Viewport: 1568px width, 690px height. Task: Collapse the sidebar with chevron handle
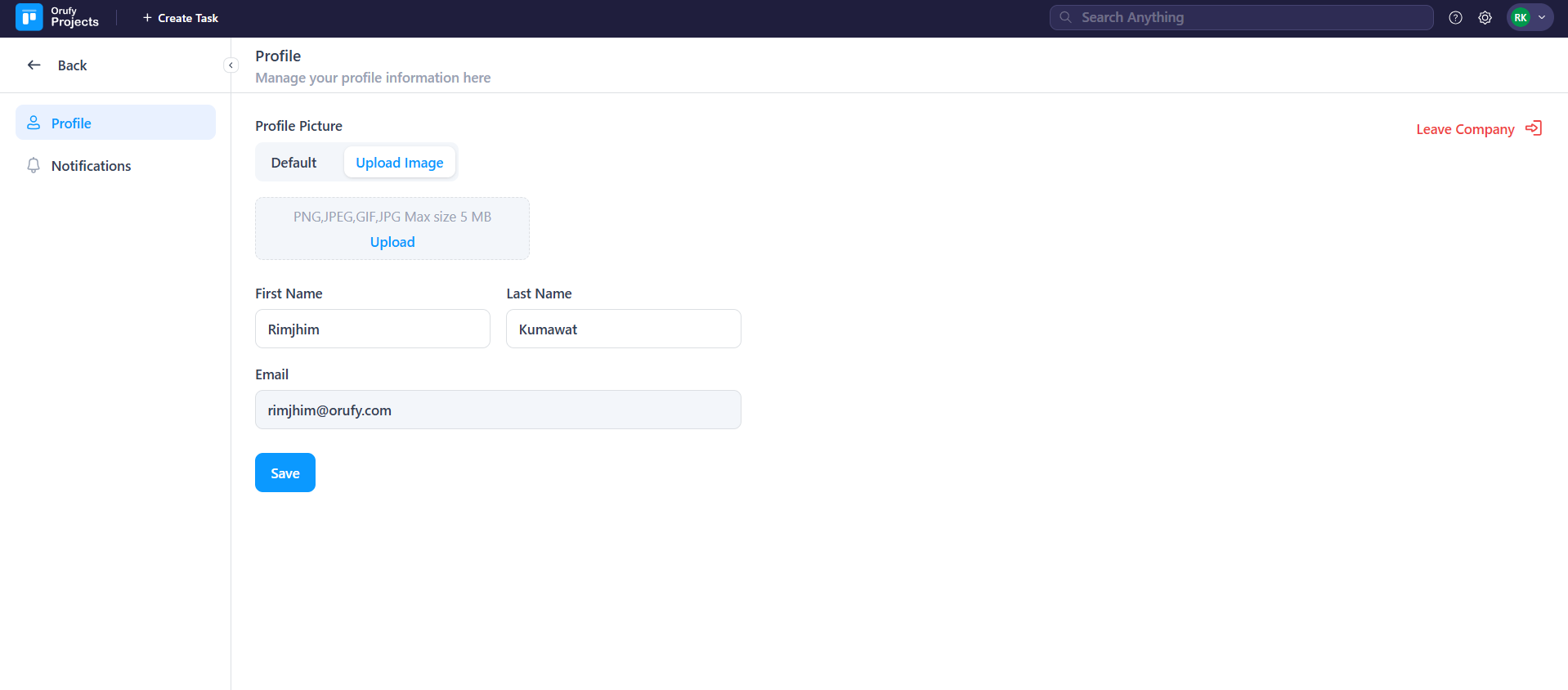point(231,65)
